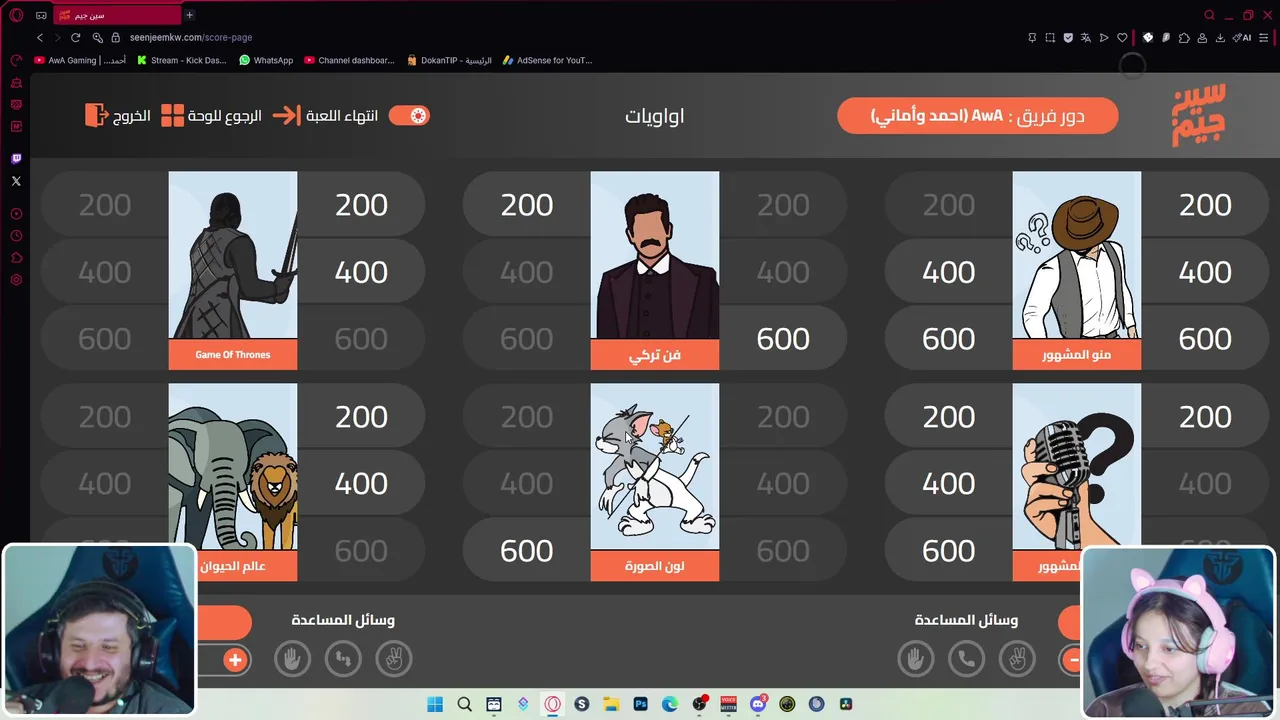The image size is (1280, 720).
Task: Open the Channel dashboard bookmark
Action: [349, 60]
